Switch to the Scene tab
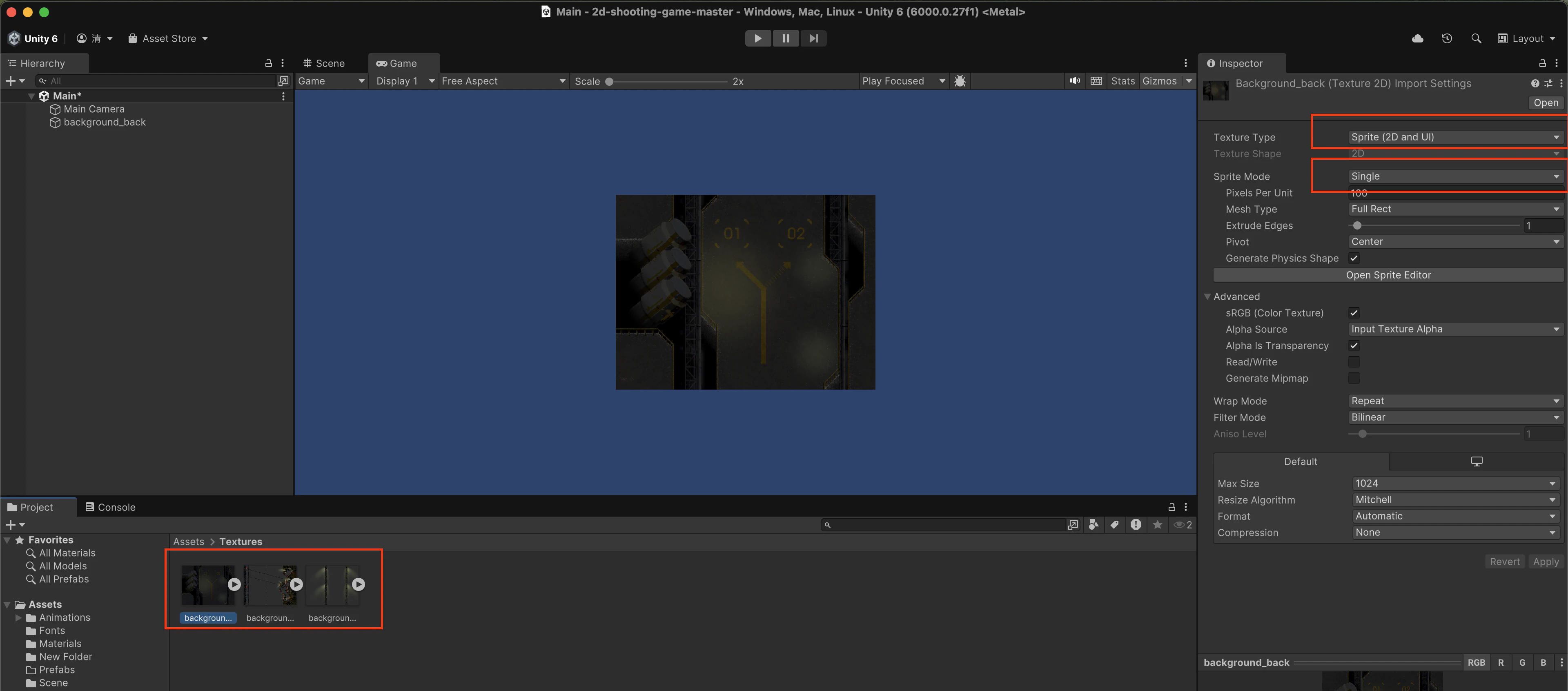The height and width of the screenshot is (691, 1568). pos(325,63)
